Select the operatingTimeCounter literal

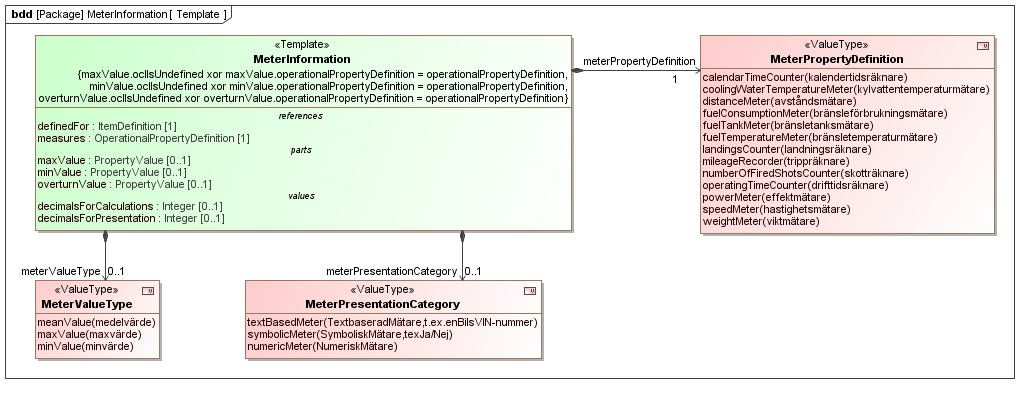coord(795,185)
